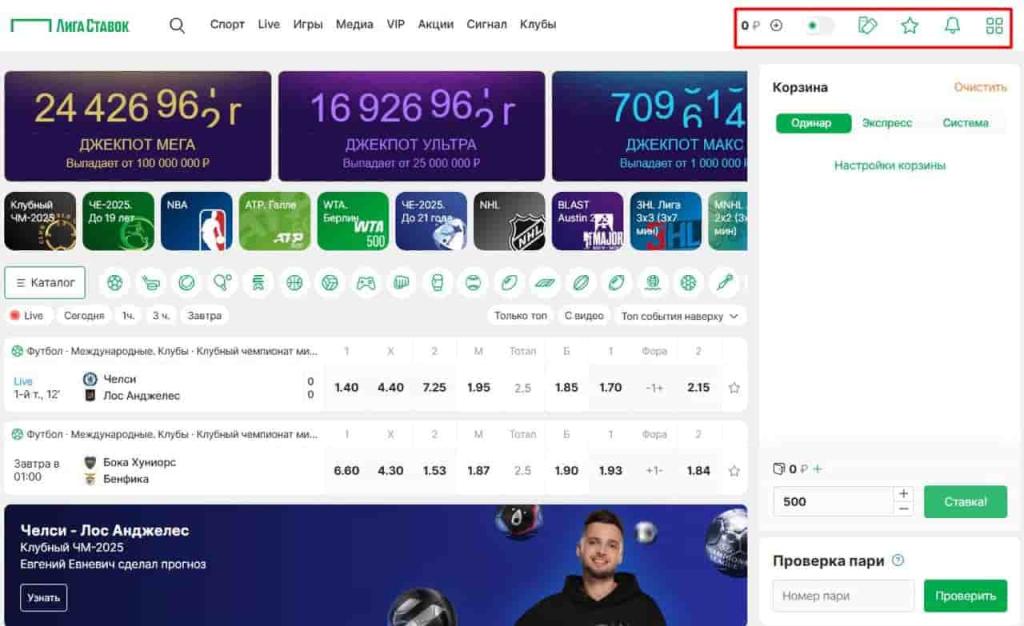Open the apps grid icon
This screenshot has height=626, width=1024.
point(994,25)
